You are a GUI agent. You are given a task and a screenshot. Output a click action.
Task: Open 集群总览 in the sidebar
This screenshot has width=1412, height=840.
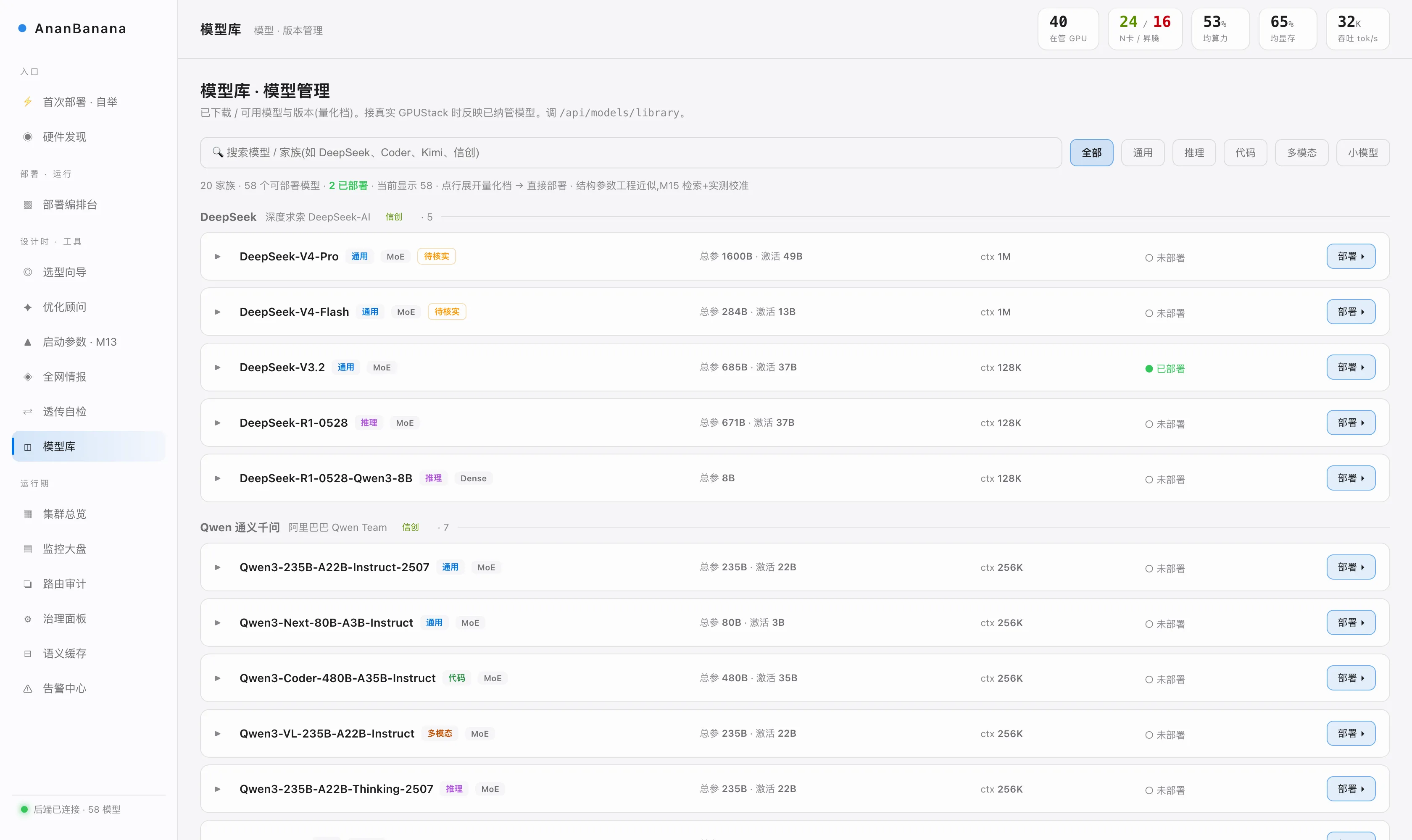coord(88,514)
